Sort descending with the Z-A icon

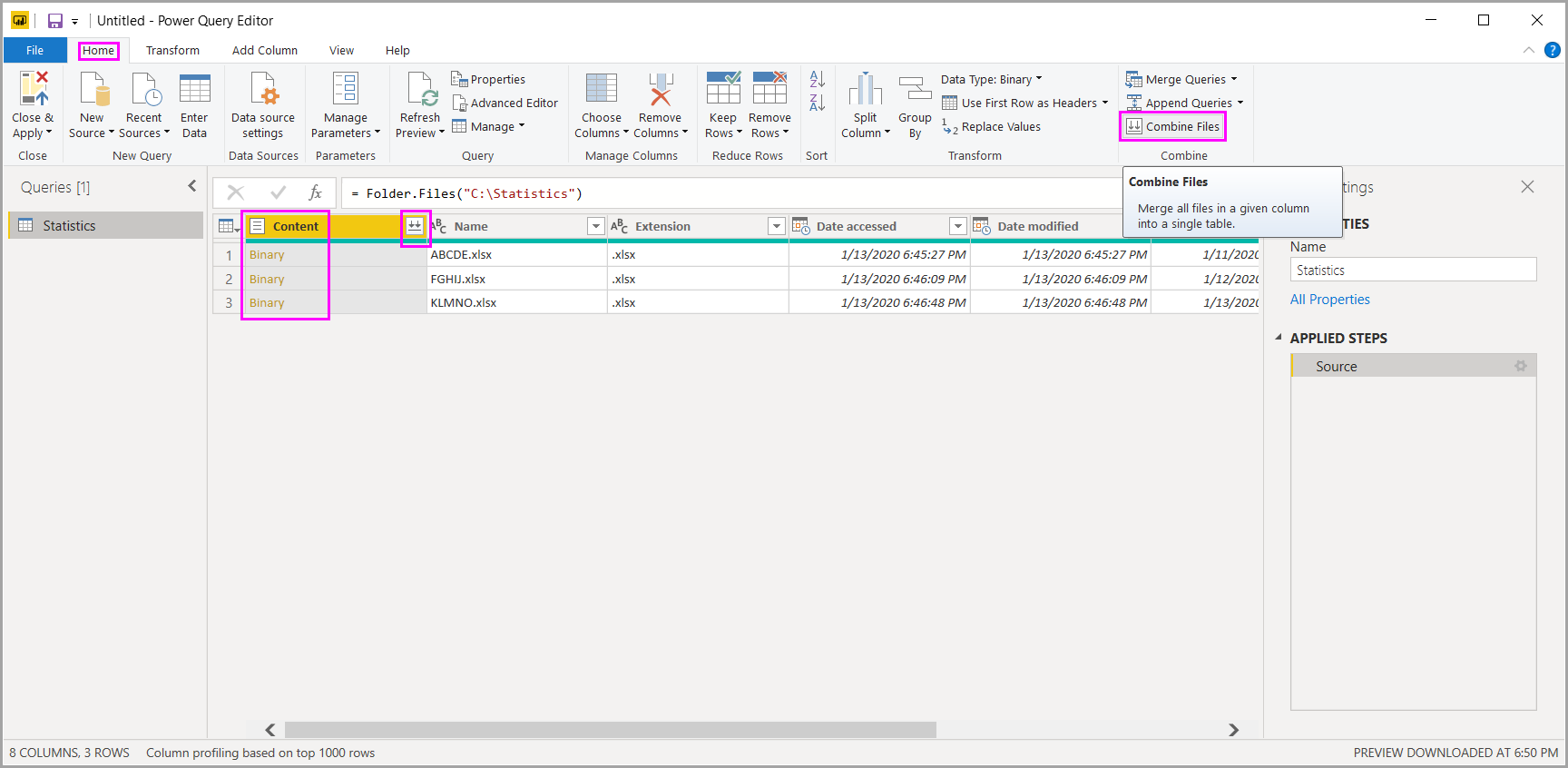coord(817,103)
